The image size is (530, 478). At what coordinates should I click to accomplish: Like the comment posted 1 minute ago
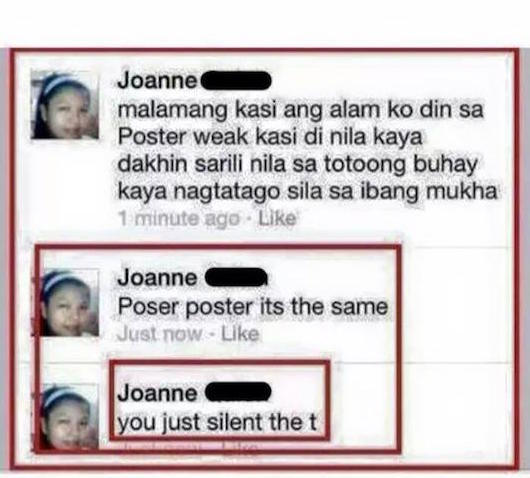click(x=277, y=218)
